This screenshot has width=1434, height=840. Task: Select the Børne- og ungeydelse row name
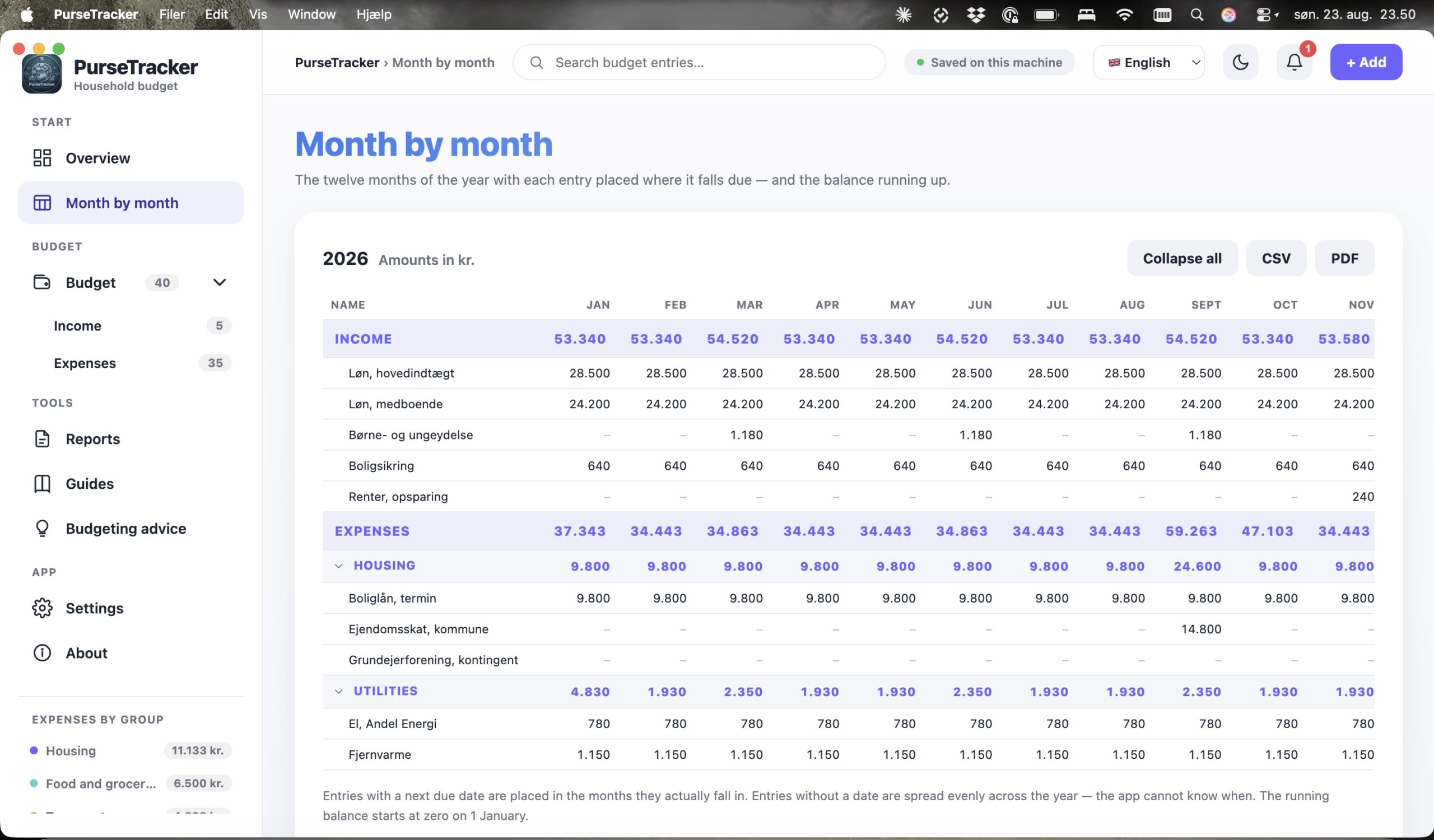(x=410, y=435)
